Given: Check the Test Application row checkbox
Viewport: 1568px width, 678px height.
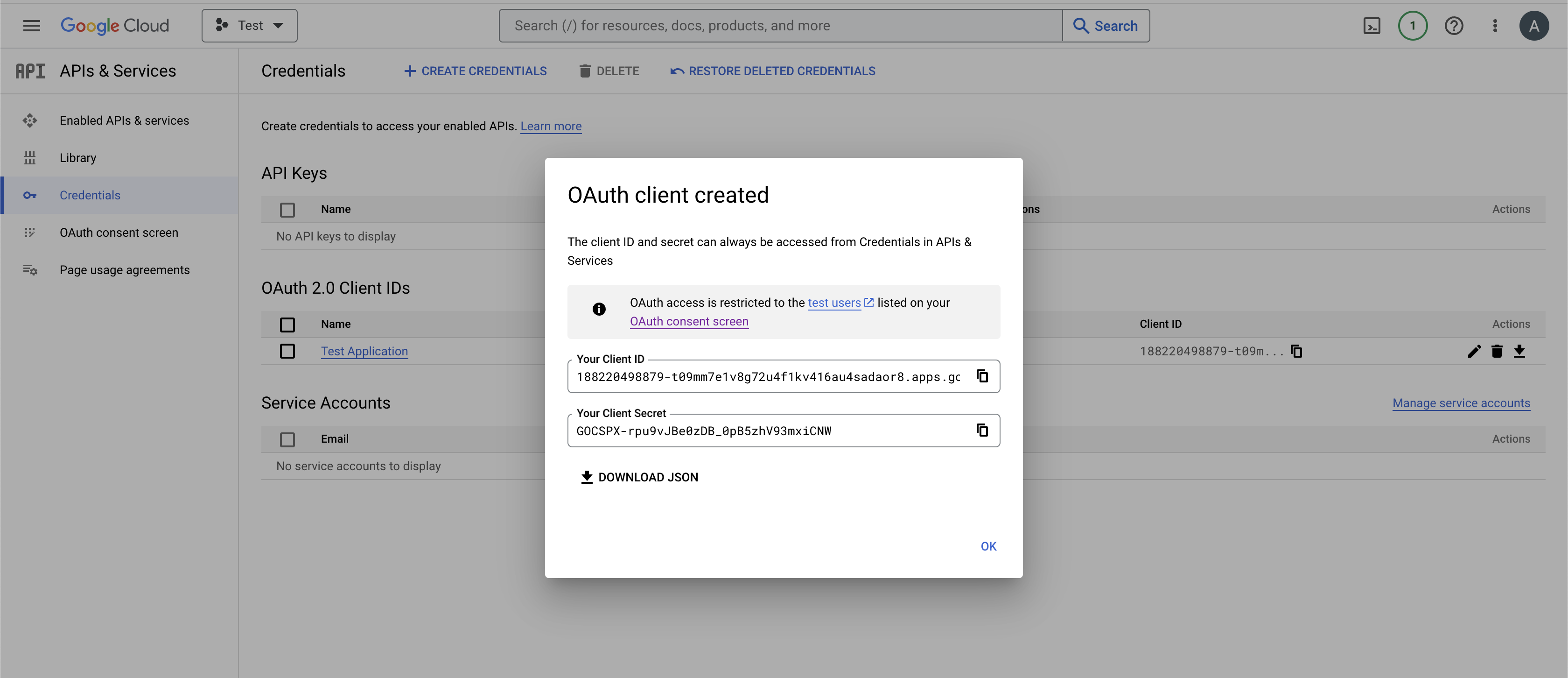Looking at the screenshot, I should click(287, 352).
